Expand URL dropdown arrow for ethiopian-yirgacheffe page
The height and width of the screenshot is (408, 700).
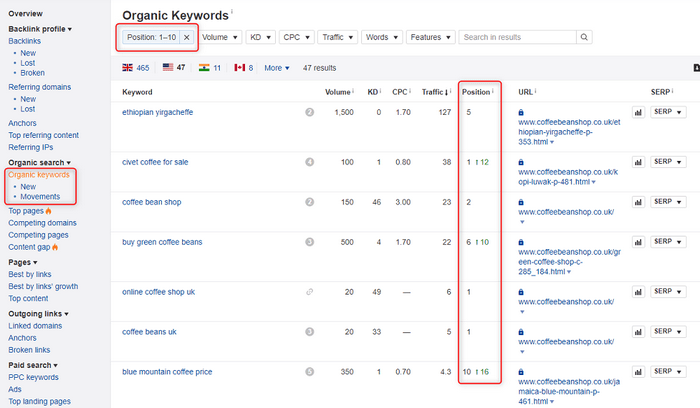point(552,142)
